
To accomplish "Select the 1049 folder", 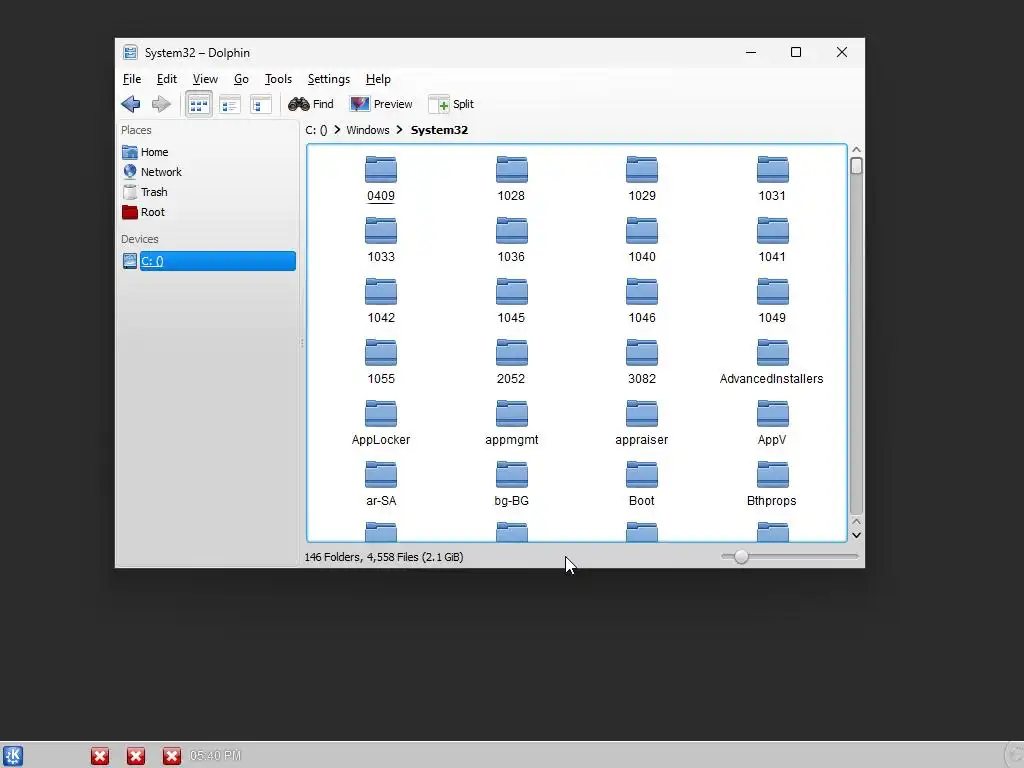I will [x=772, y=301].
